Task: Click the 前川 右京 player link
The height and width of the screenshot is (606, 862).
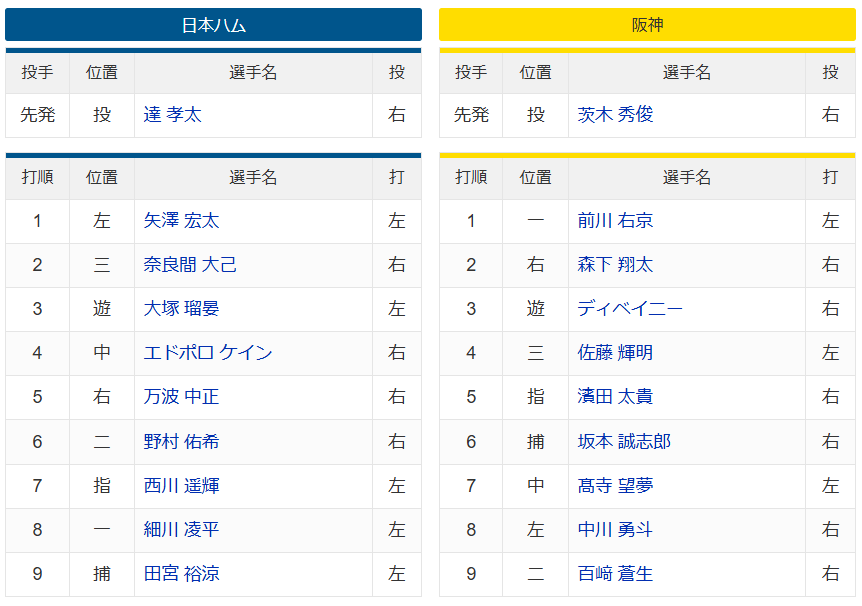Action: click(x=616, y=221)
